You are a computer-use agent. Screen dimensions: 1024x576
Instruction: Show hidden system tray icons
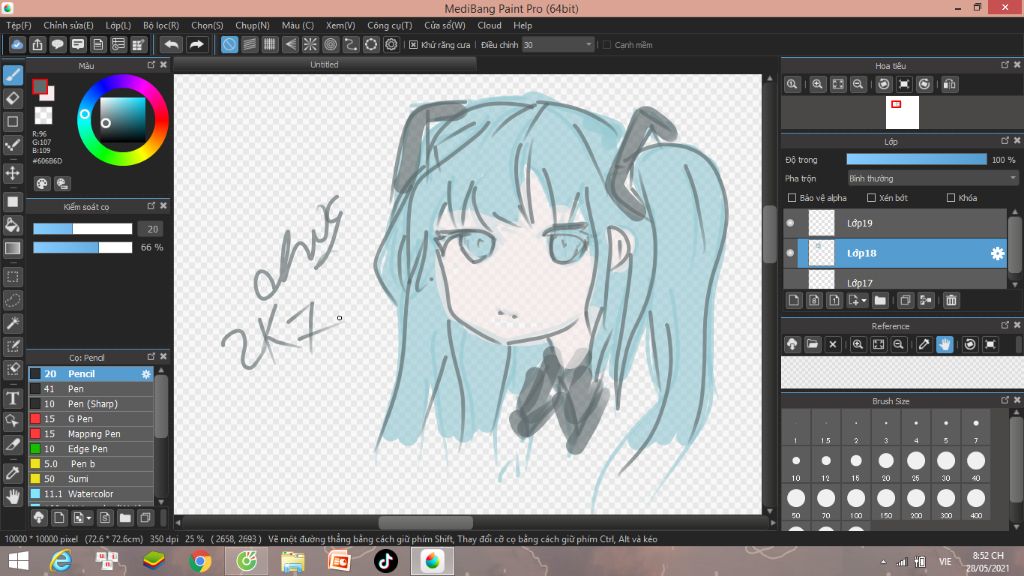(884, 562)
